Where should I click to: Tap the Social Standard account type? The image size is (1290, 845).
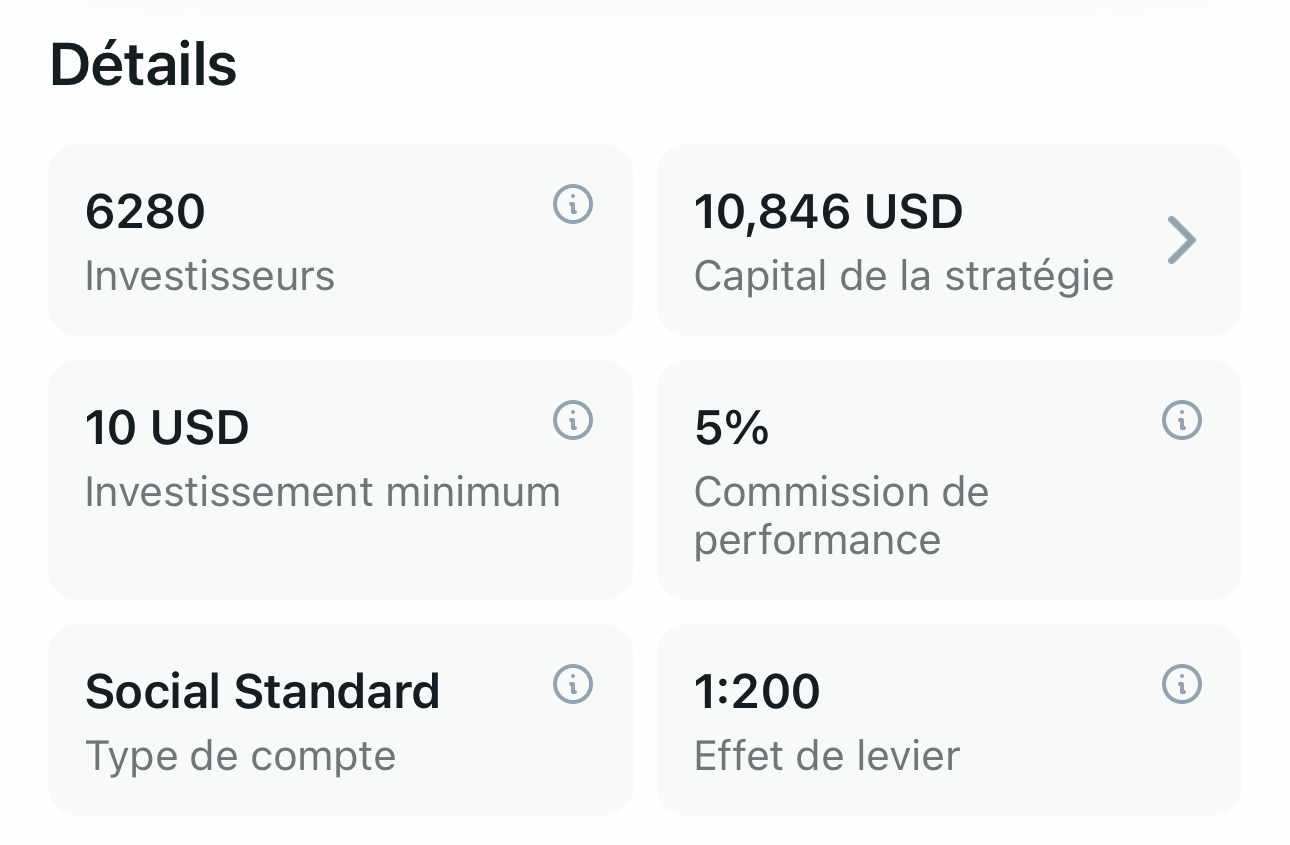click(x=262, y=691)
